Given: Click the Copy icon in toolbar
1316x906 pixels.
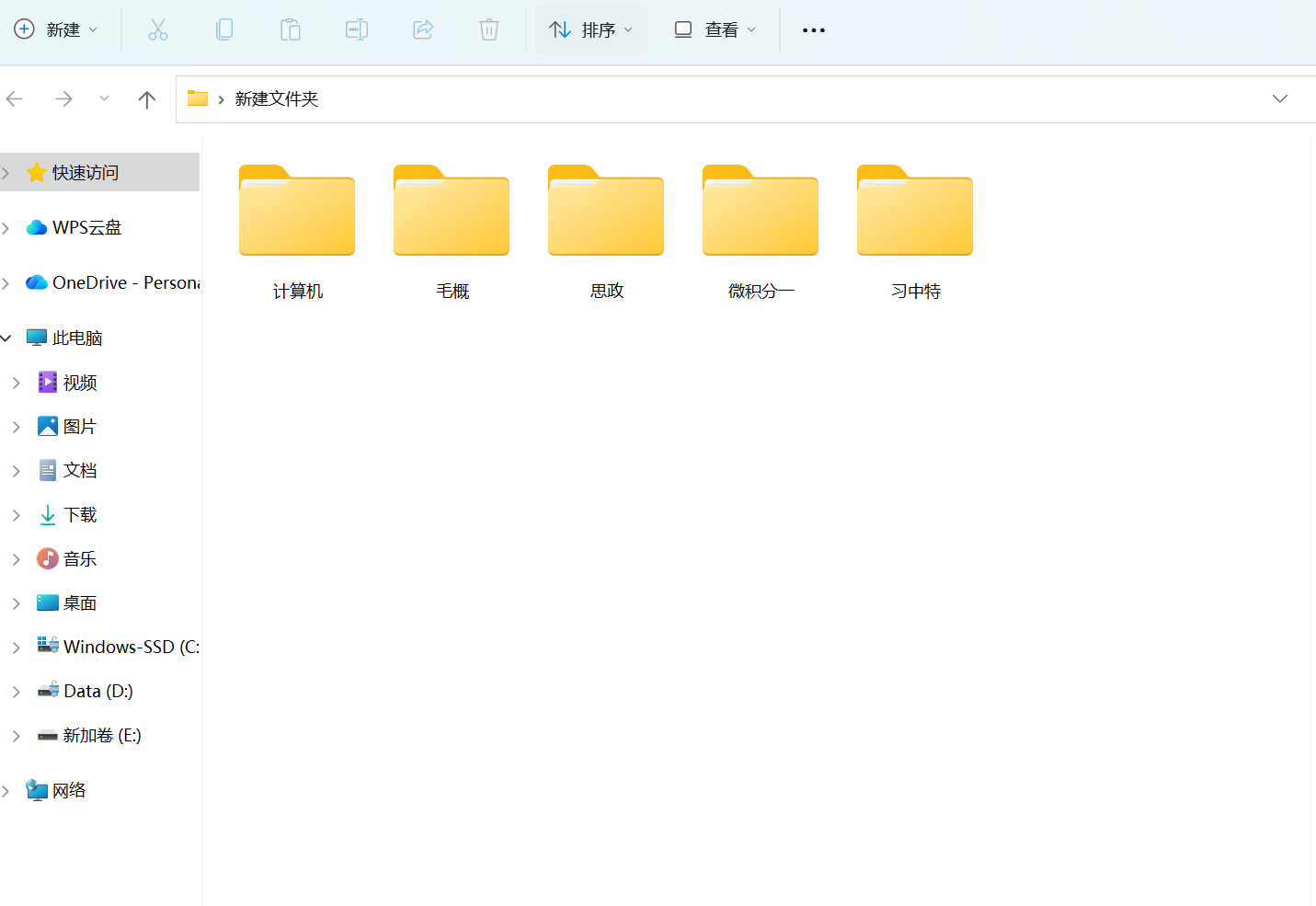Looking at the screenshot, I should tap(224, 30).
